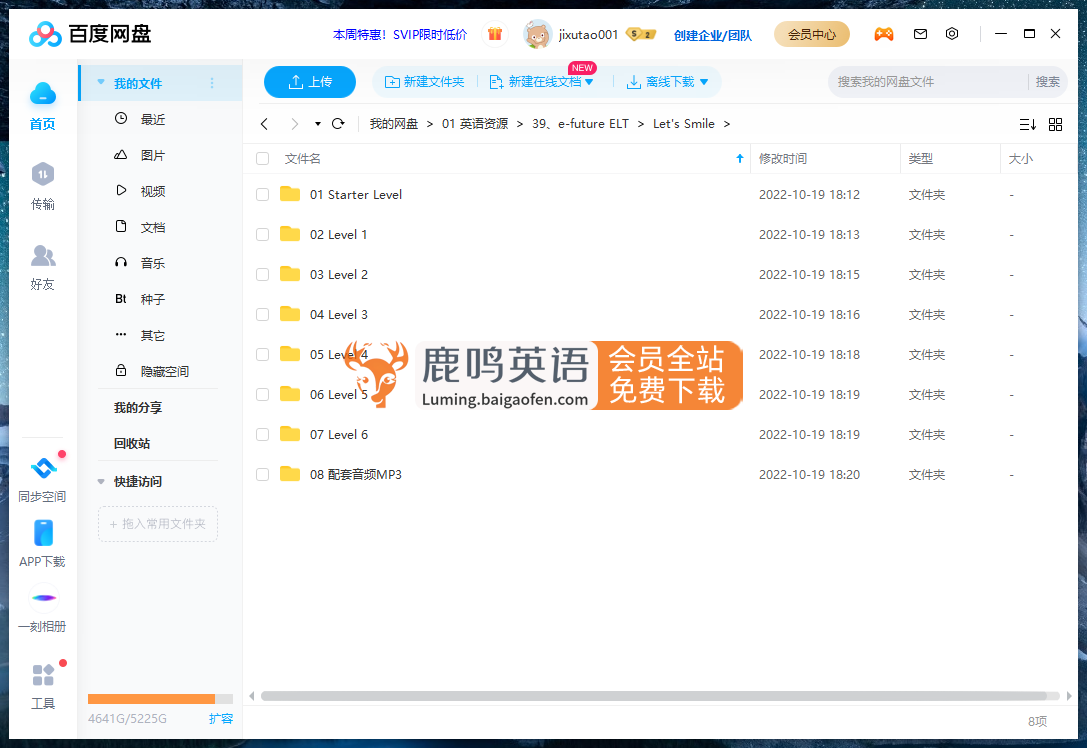Collapse the 我的文件 tree arrow
Viewport: 1087px width, 748px height.
101,82
